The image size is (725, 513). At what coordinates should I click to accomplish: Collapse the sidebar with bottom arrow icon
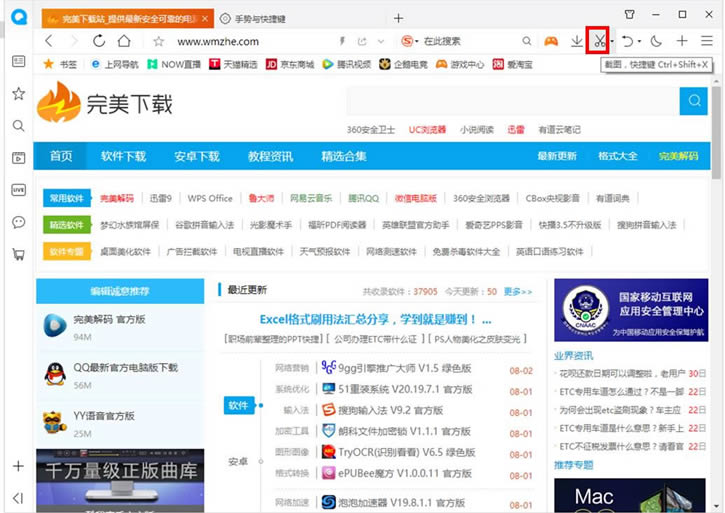18,498
